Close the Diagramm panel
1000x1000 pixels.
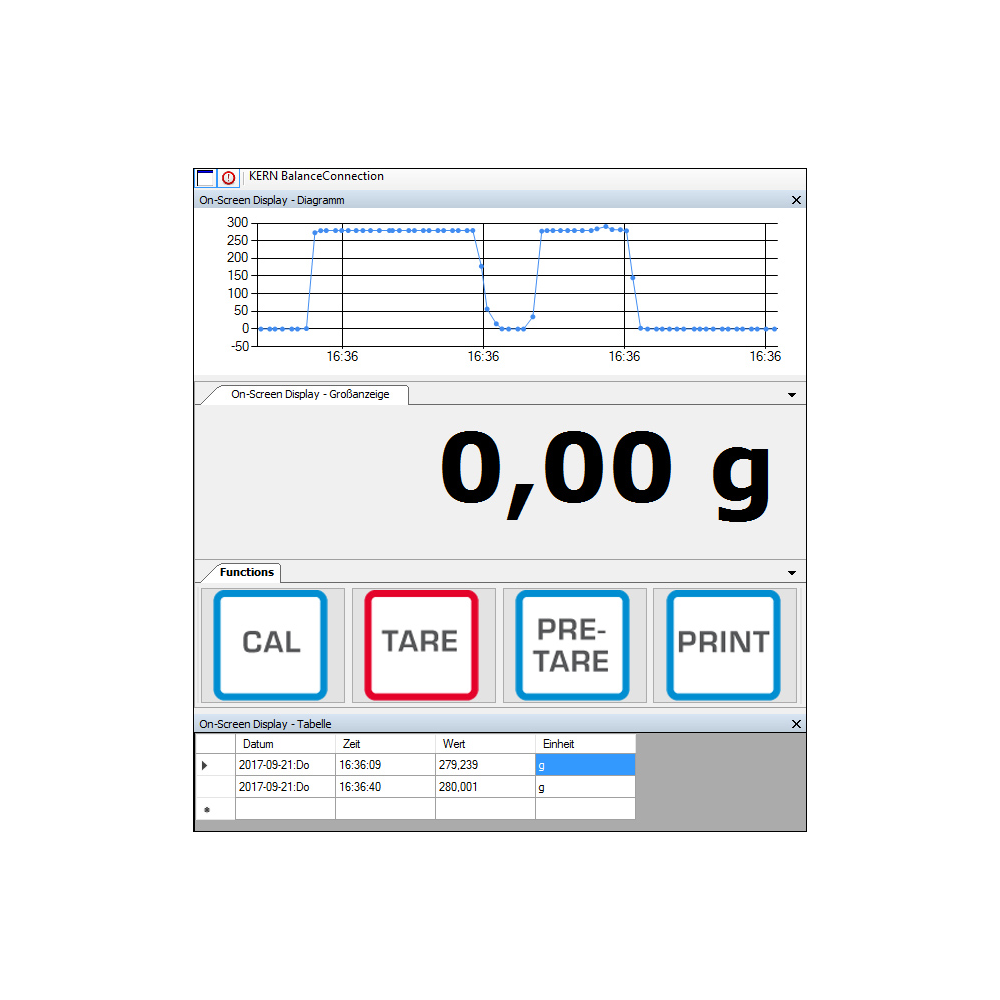point(796,200)
